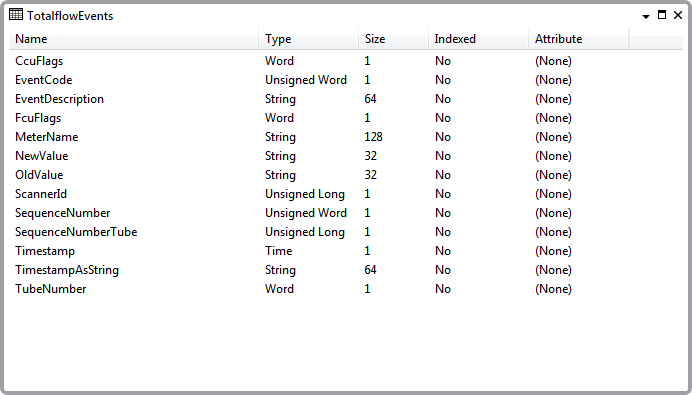
Task: Click the TotalflowEvents table icon
Action: 16,15
